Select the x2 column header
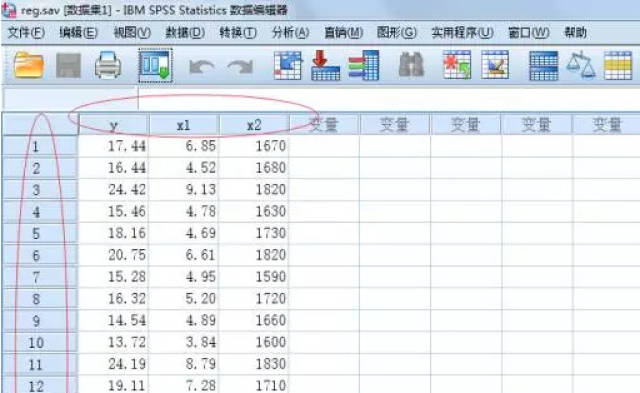640x393 pixels. pos(254,125)
